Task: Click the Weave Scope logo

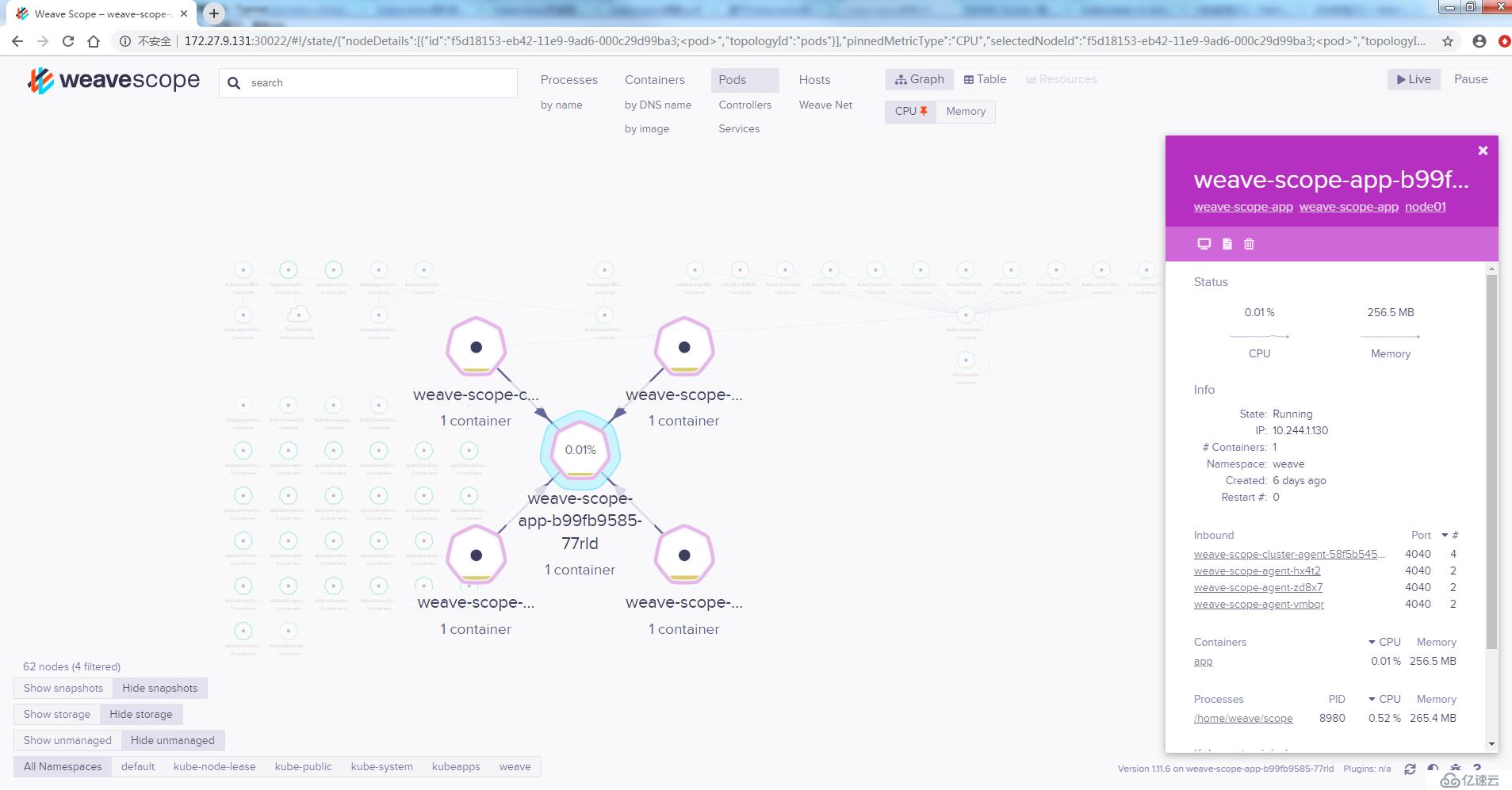Action: (114, 80)
